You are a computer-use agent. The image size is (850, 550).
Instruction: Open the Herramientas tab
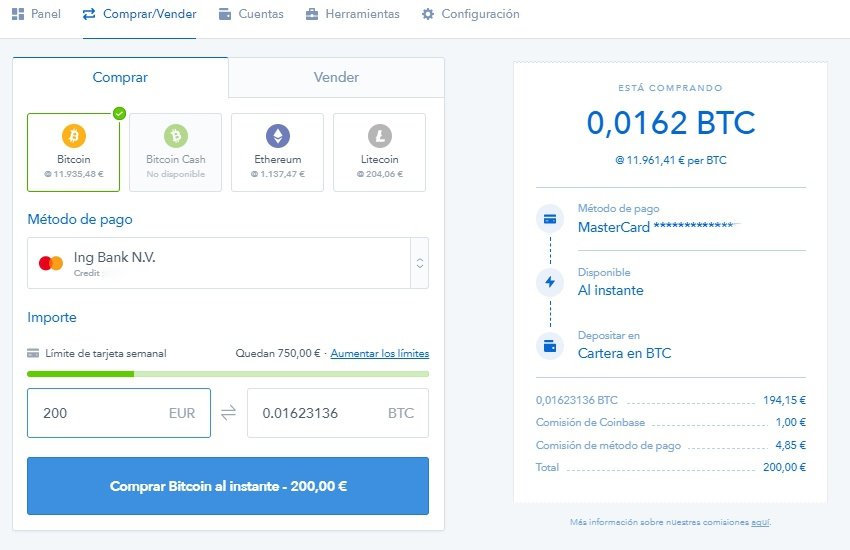pos(352,14)
